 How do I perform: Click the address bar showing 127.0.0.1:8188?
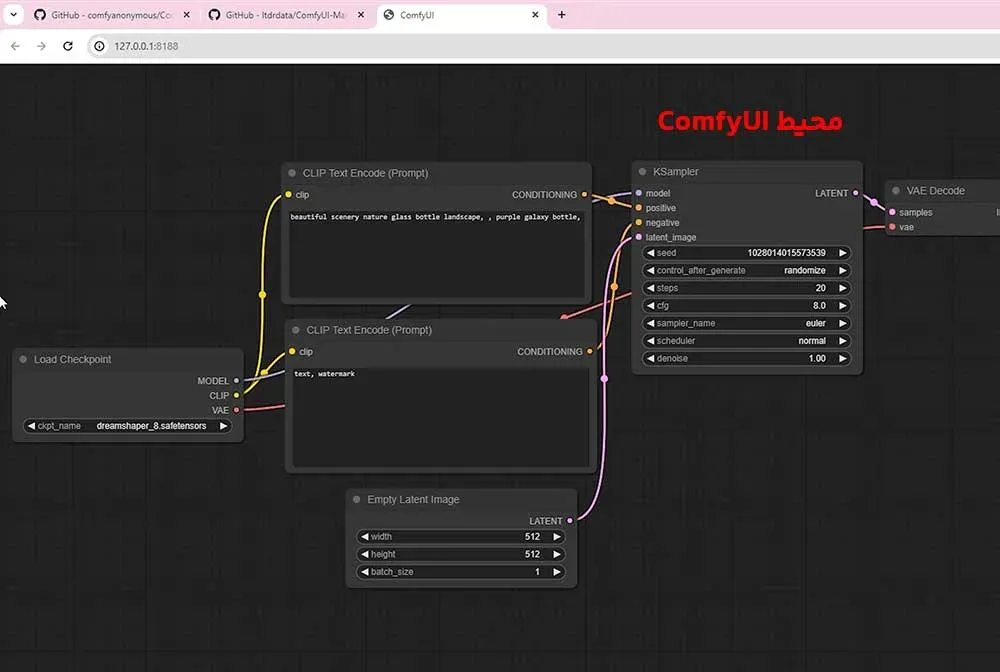(x=548, y=46)
